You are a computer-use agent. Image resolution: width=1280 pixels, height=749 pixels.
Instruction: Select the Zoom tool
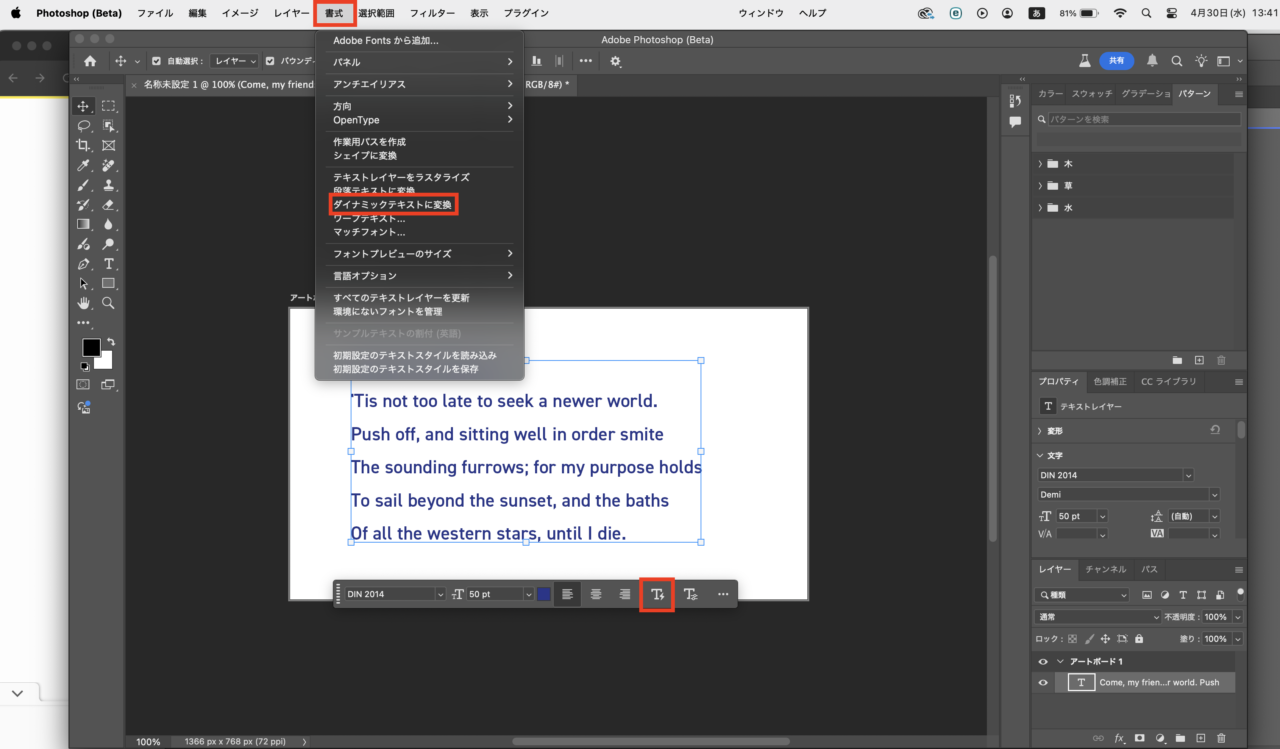pyautogui.click(x=108, y=303)
